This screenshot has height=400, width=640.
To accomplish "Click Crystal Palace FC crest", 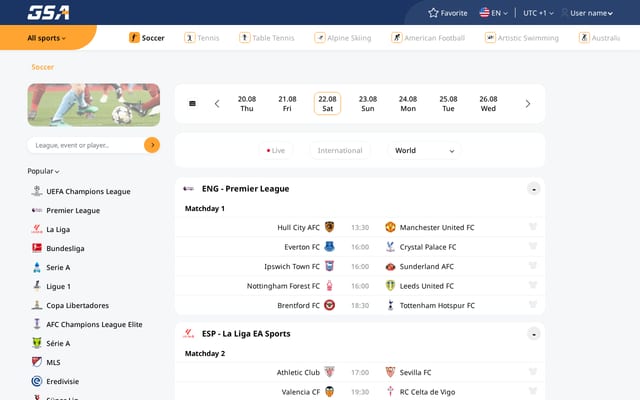I will [390, 247].
